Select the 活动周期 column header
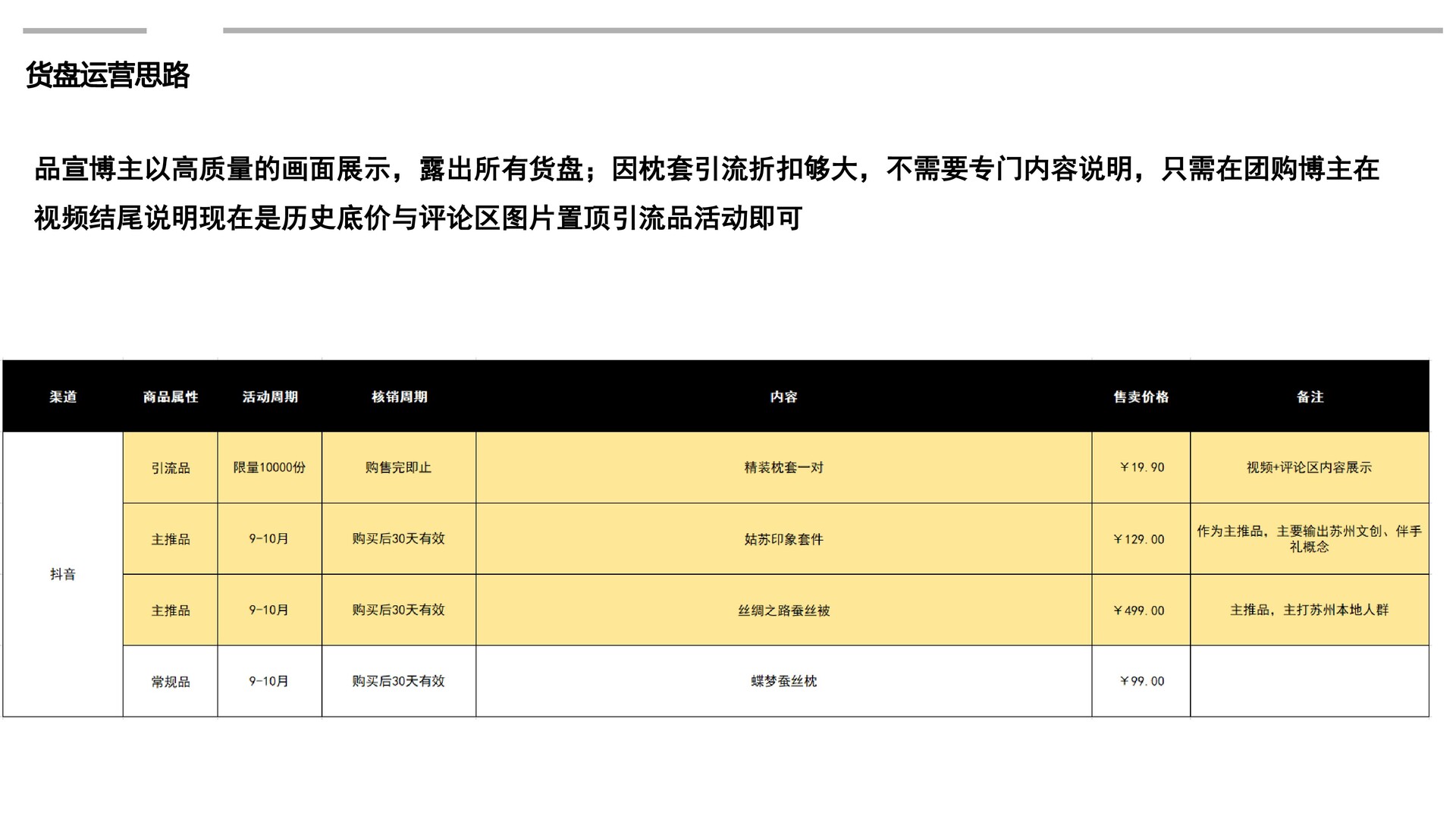The height and width of the screenshot is (819, 1456). point(270,397)
